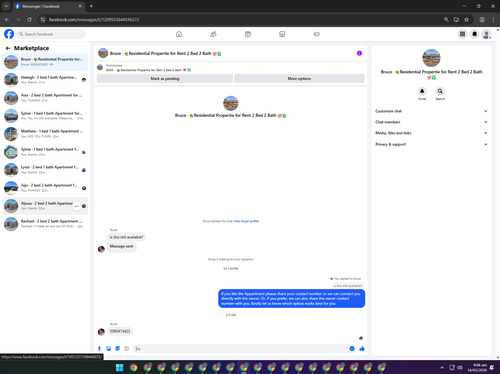Click the listing thumbnail at chat center
This screenshot has height=374, width=500.
pos(231,103)
